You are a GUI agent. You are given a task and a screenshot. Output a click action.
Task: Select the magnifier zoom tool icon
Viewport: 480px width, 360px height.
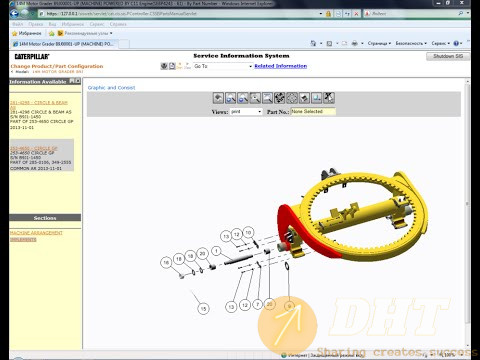pos(255,98)
